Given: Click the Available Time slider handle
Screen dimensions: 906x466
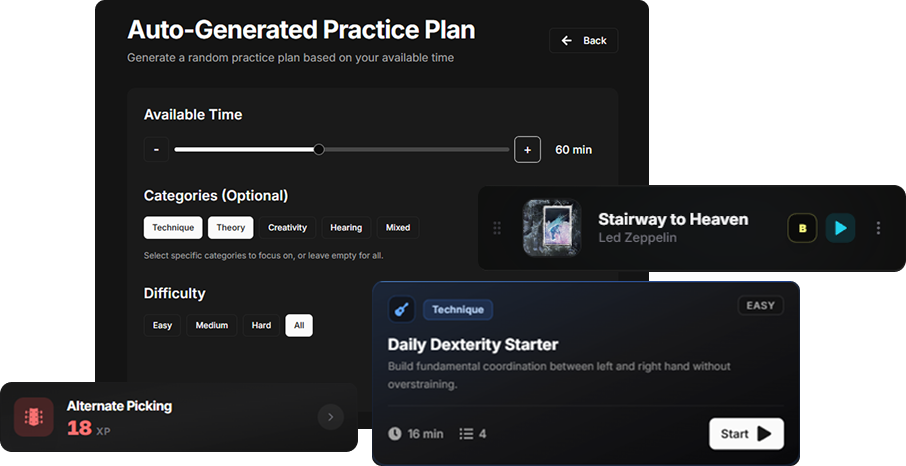Looking at the screenshot, I should tap(318, 150).
